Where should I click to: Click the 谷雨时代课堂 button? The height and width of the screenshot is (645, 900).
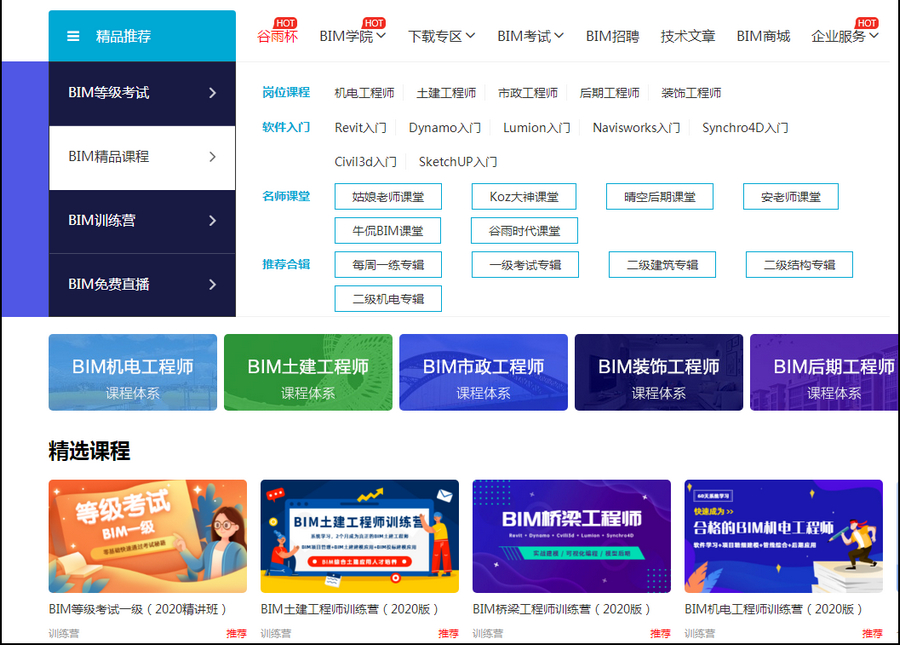point(524,231)
